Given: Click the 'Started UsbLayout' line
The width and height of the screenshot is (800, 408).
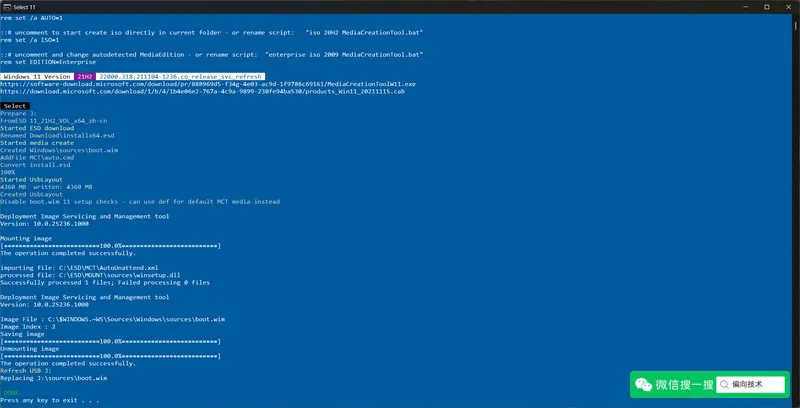Looking at the screenshot, I should 31,180.
